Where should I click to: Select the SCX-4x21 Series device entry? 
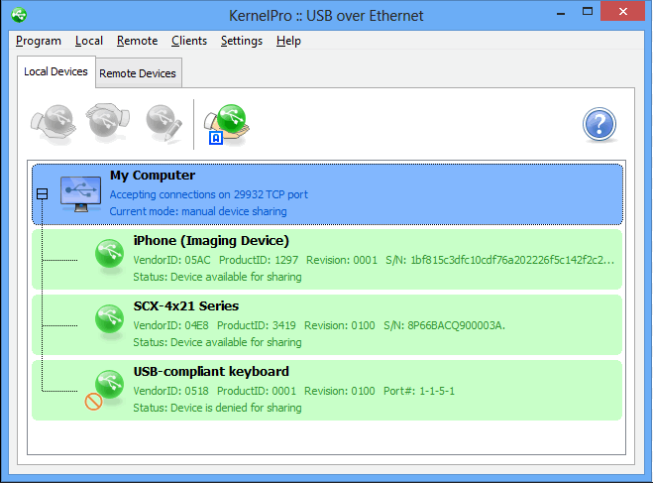[327, 325]
